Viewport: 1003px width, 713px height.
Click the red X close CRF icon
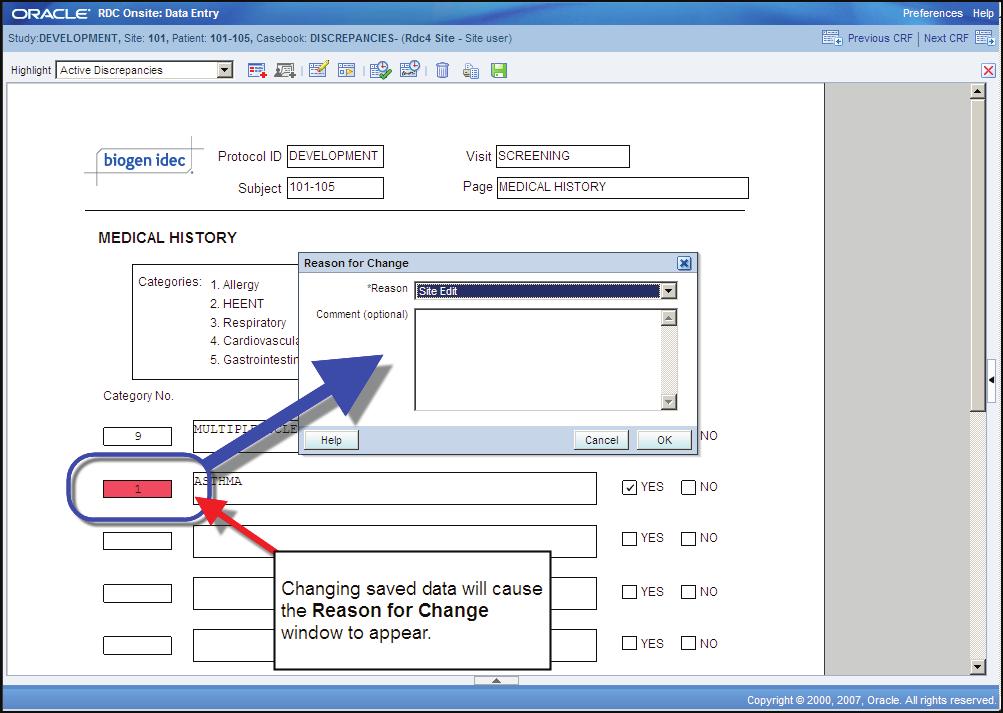[988, 70]
